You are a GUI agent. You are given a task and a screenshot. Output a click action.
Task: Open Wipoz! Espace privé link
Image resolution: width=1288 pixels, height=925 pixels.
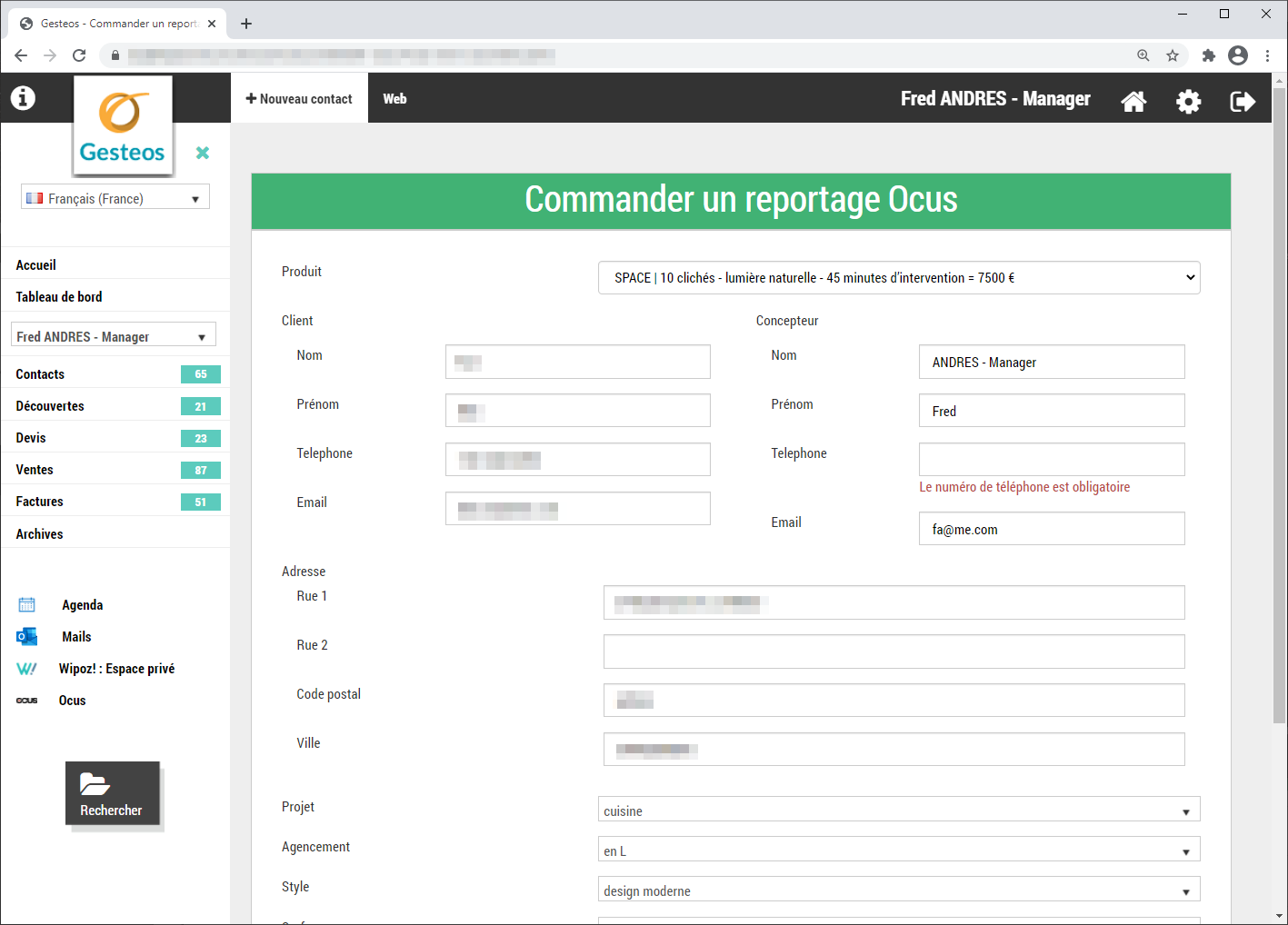[x=116, y=669]
